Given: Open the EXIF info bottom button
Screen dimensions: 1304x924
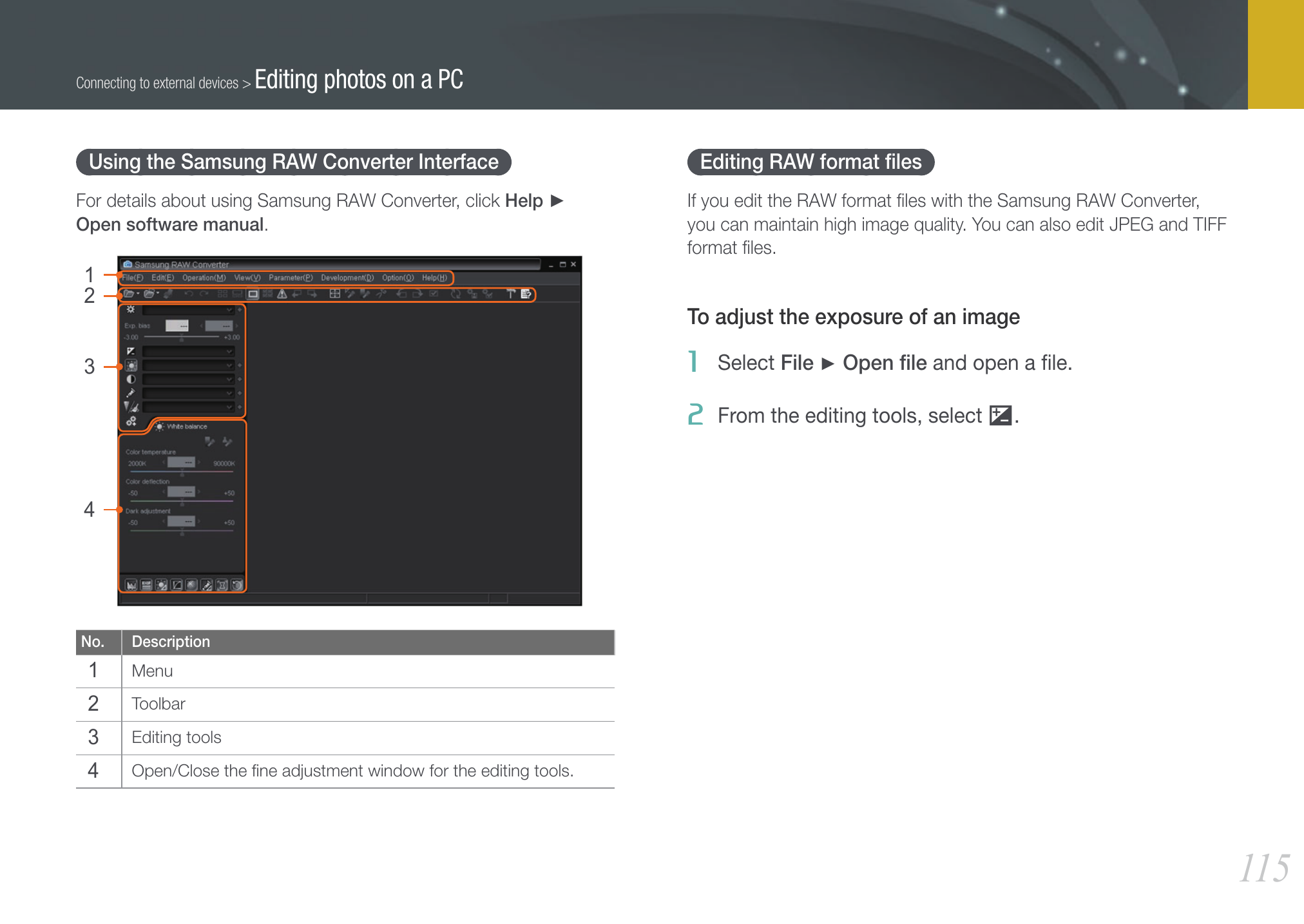Looking at the screenshot, I should 146,584.
